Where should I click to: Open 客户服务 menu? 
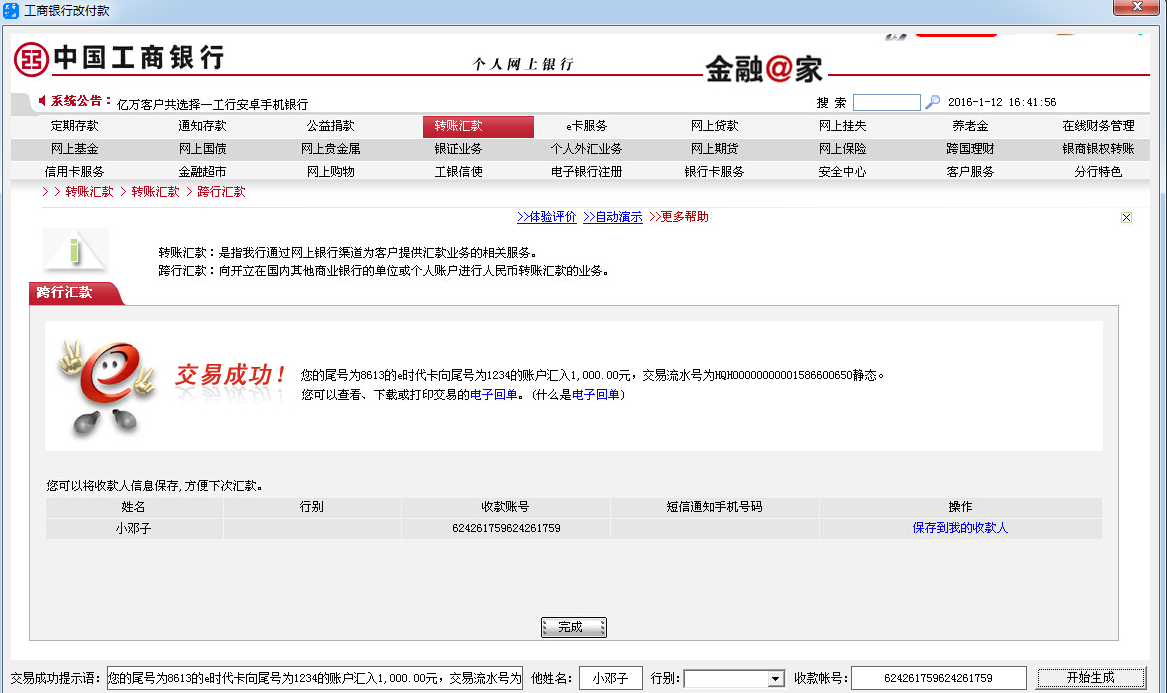click(x=971, y=171)
